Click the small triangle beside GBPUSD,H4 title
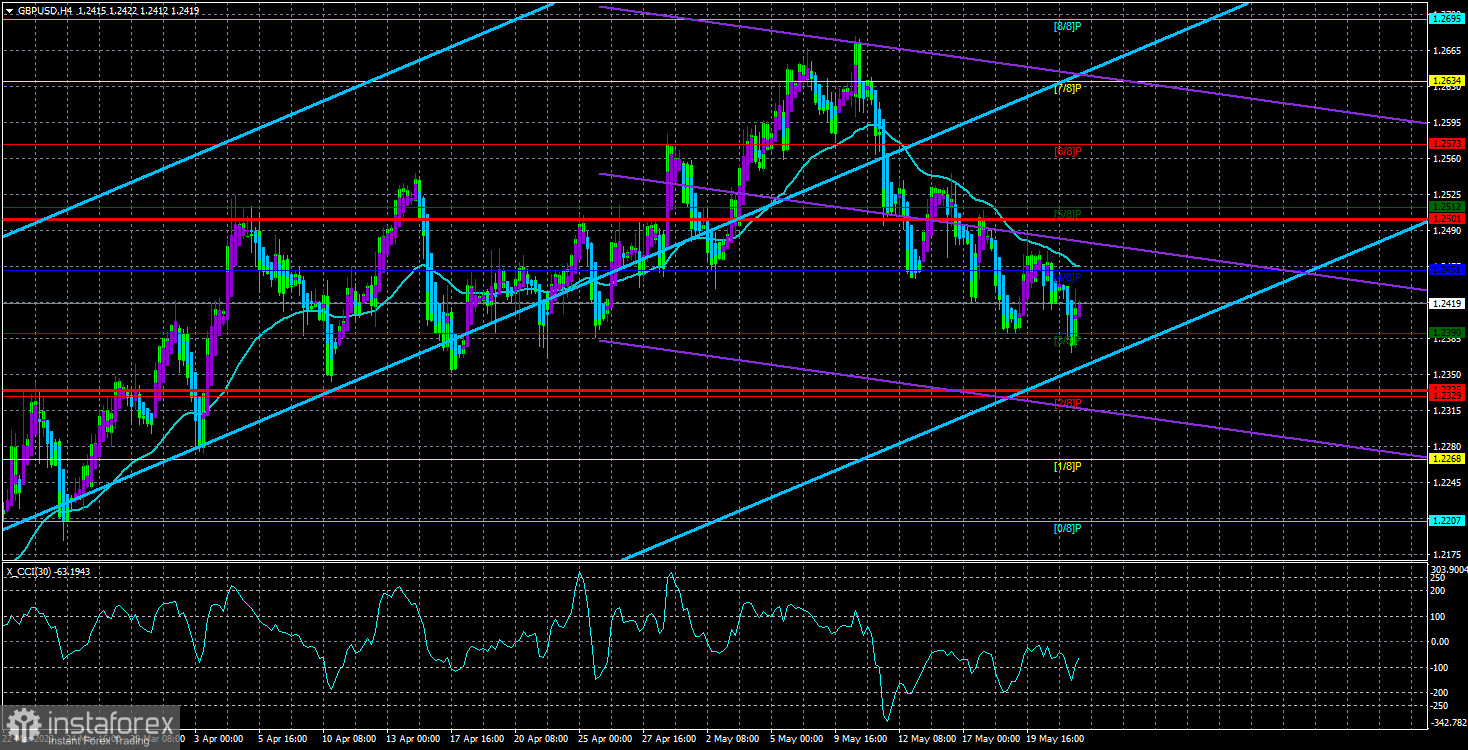This screenshot has width=1468, height=750. 8,9
